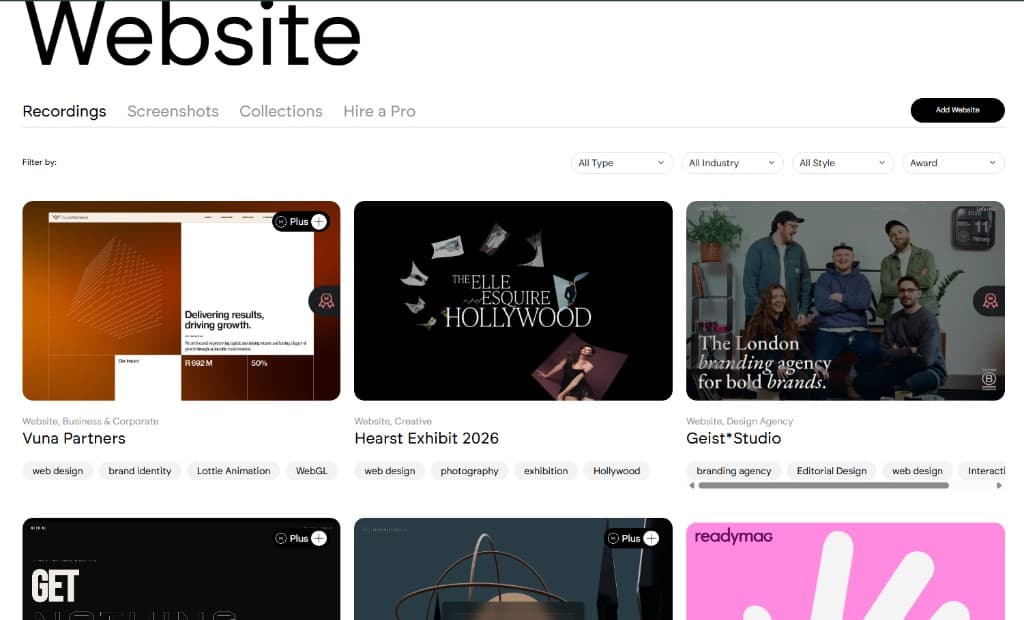
Task: Open the All Industry filter dropdown
Action: coord(731,163)
